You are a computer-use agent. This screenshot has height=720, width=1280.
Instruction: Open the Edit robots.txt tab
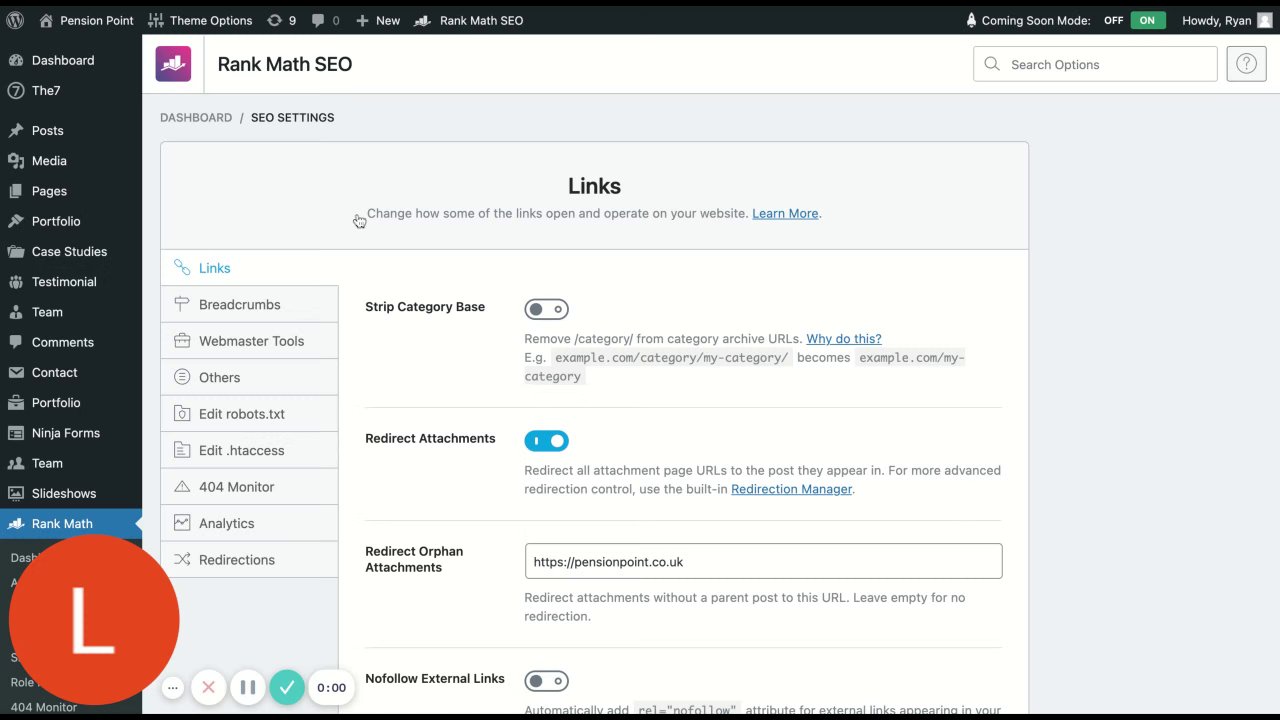pos(241,414)
